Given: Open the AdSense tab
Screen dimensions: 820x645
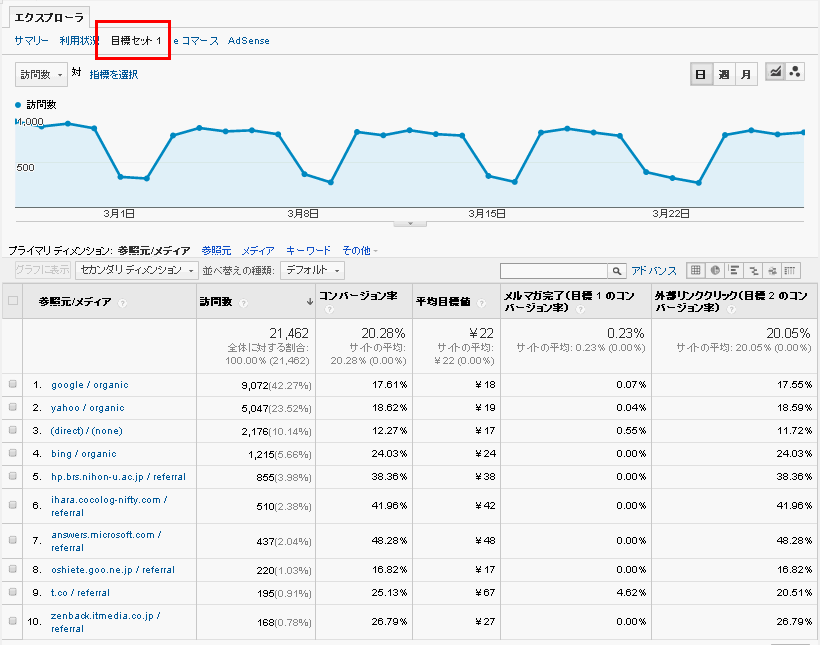Looking at the screenshot, I should coord(249,41).
